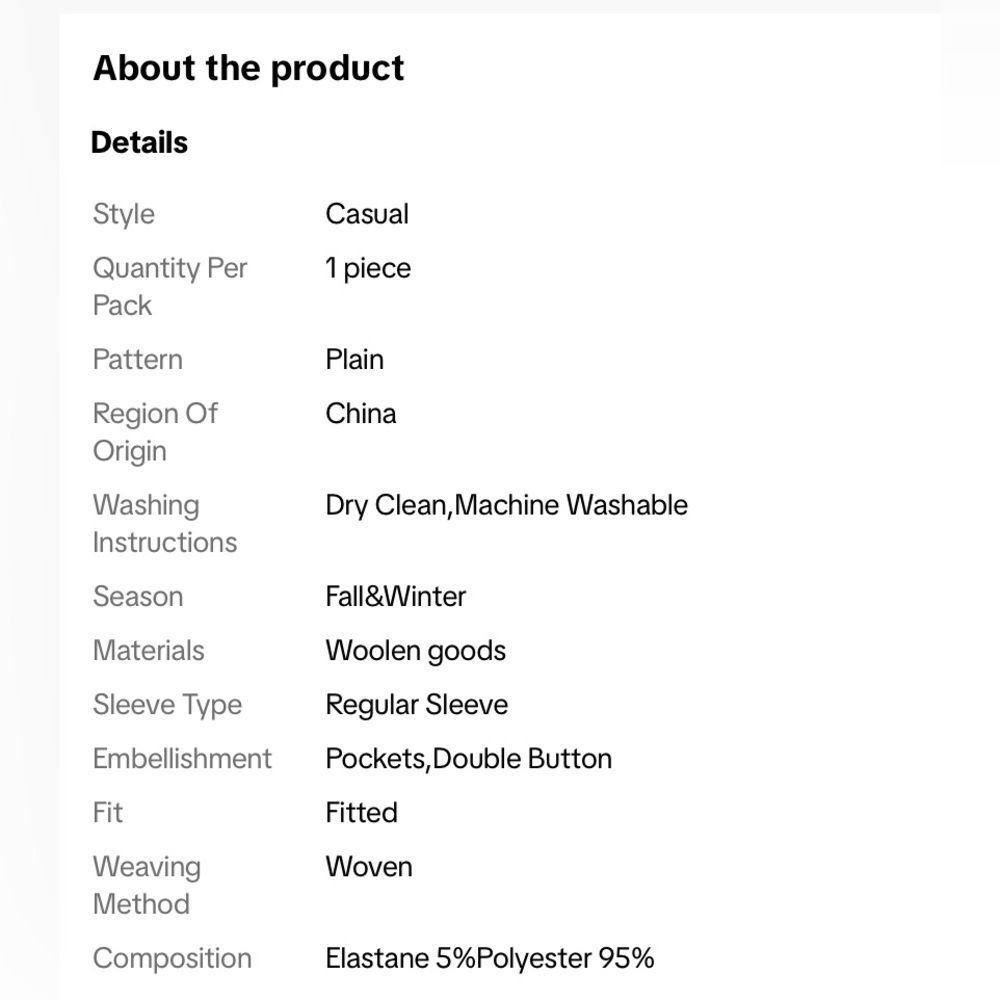Click the "Casual" style value
1000x1000 pixels.
367,214
